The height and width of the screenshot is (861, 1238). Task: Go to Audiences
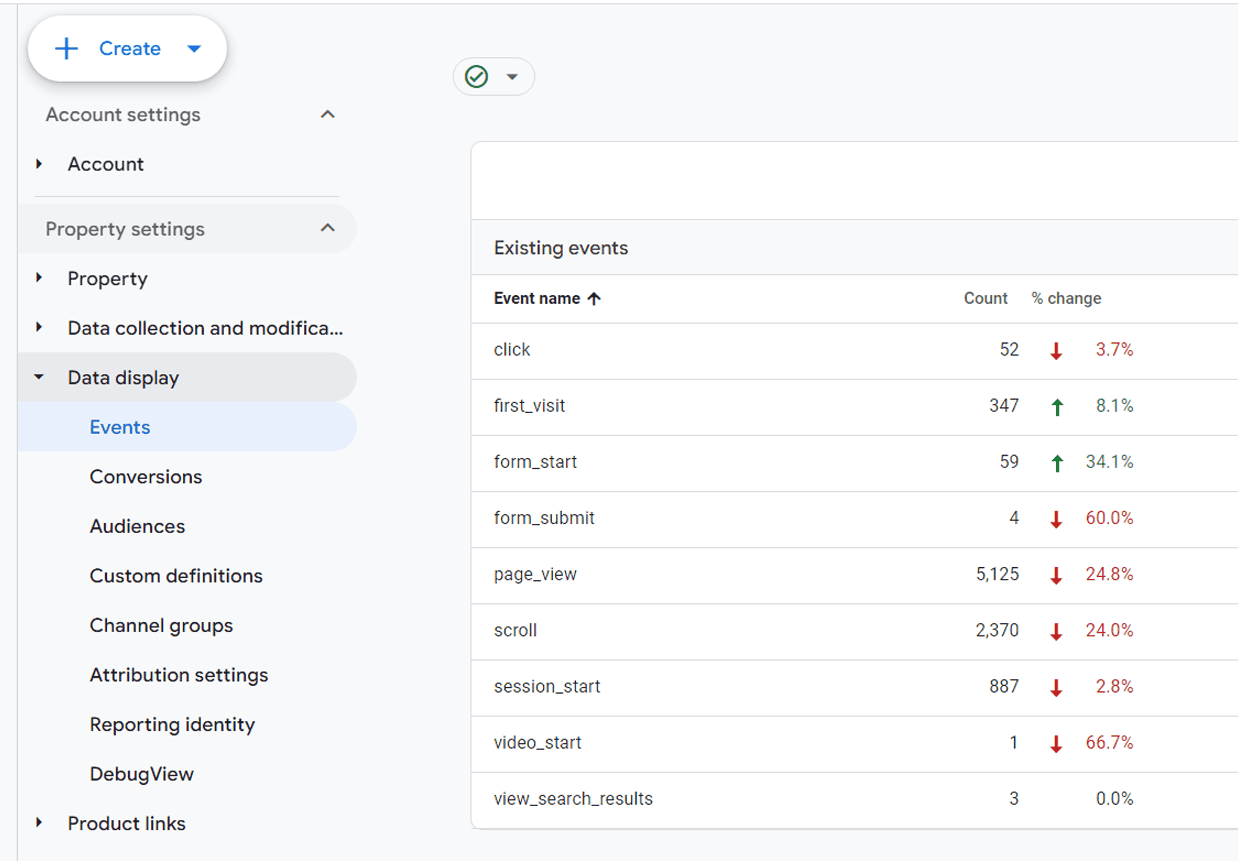137,526
